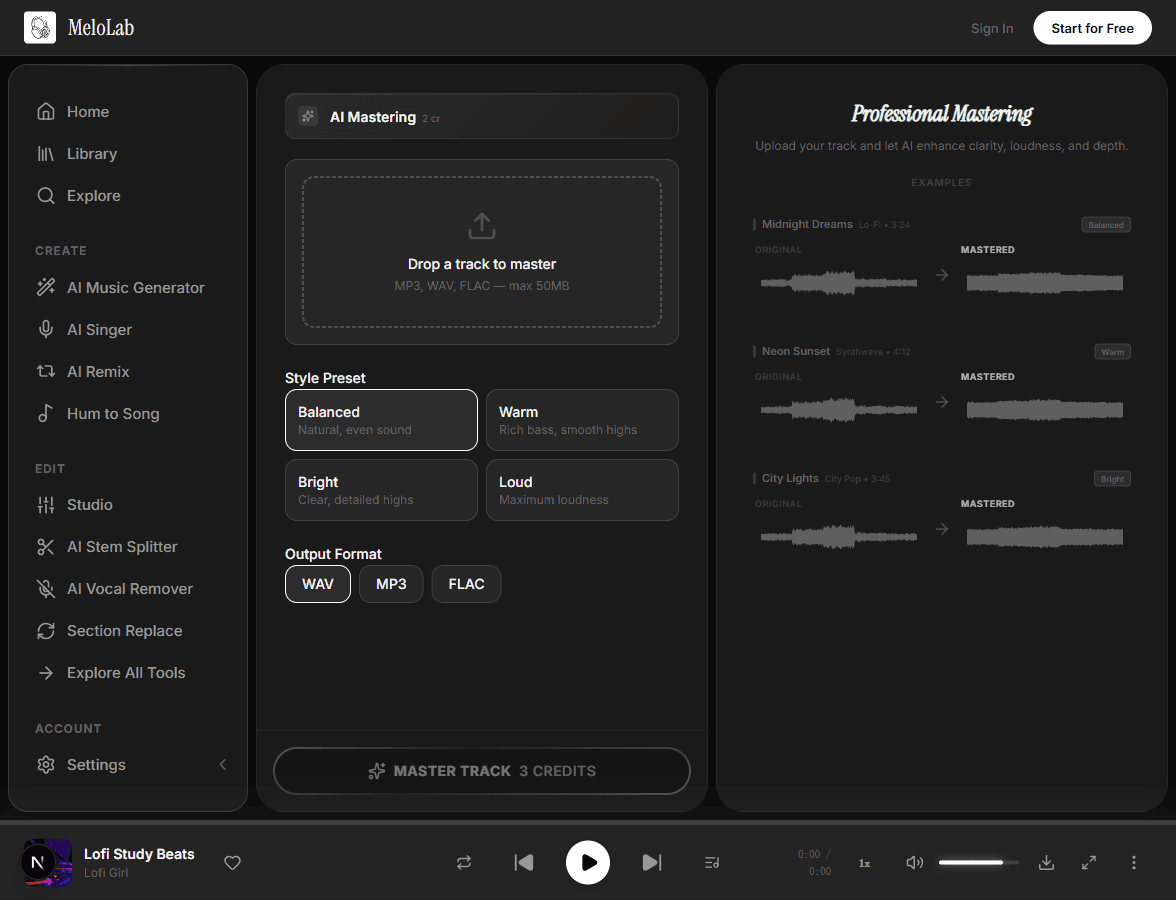Select the Balanced style preset
This screenshot has width=1176, height=900.
pyautogui.click(x=381, y=420)
